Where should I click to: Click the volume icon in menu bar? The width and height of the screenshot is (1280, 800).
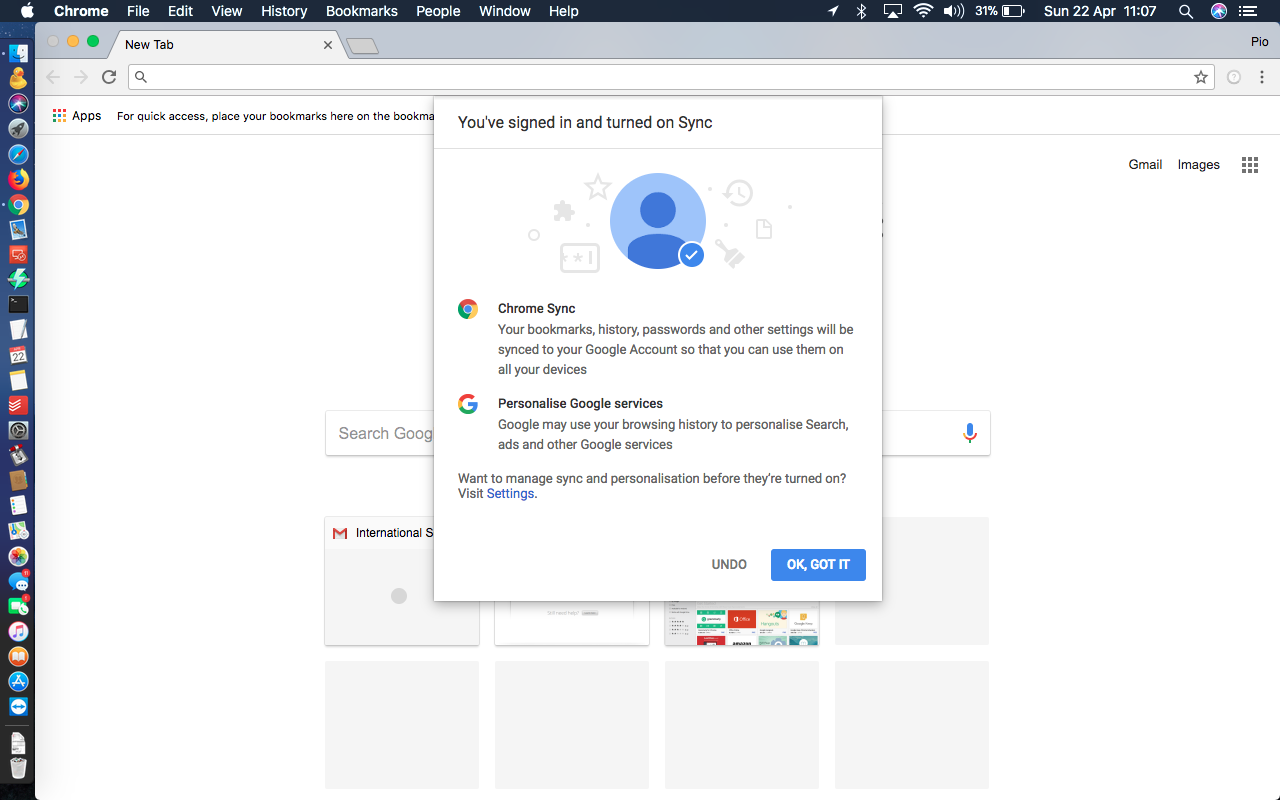pos(953,11)
